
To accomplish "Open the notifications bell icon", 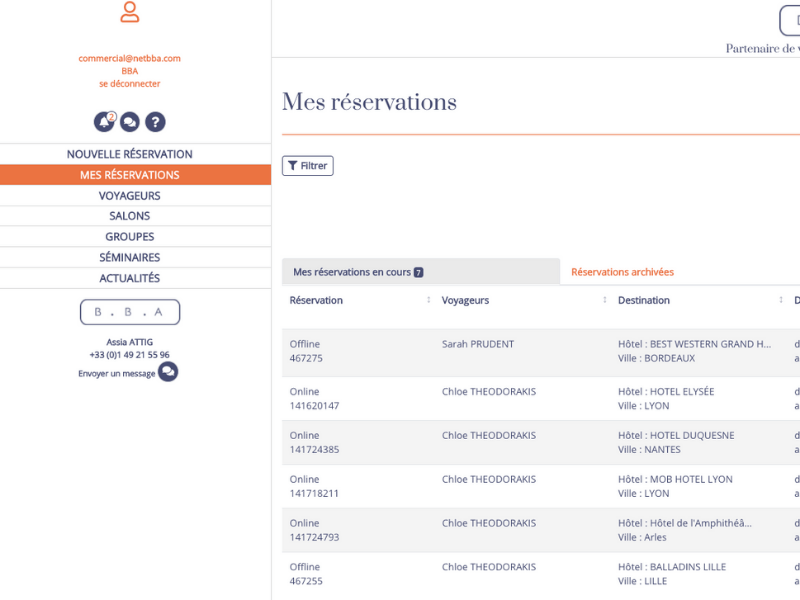I will pyautogui.click(x=104, y=122).
